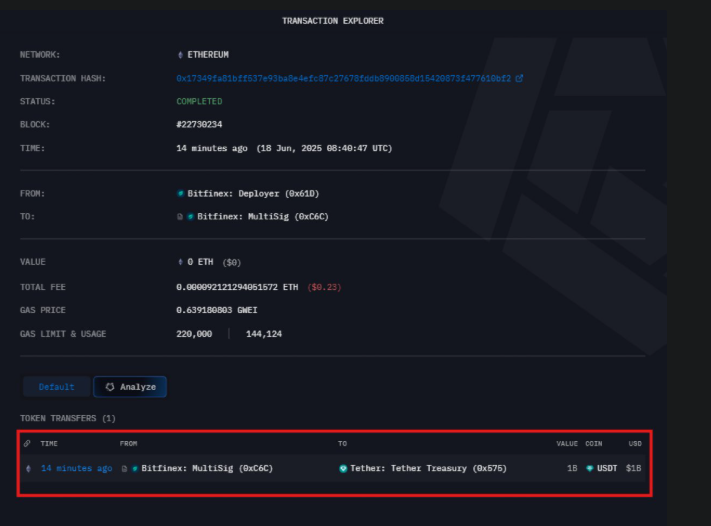Click Bitfinex logo in the TO field
Image resolution: width=711 pixels, height=526 pixels.
point(190,217)
